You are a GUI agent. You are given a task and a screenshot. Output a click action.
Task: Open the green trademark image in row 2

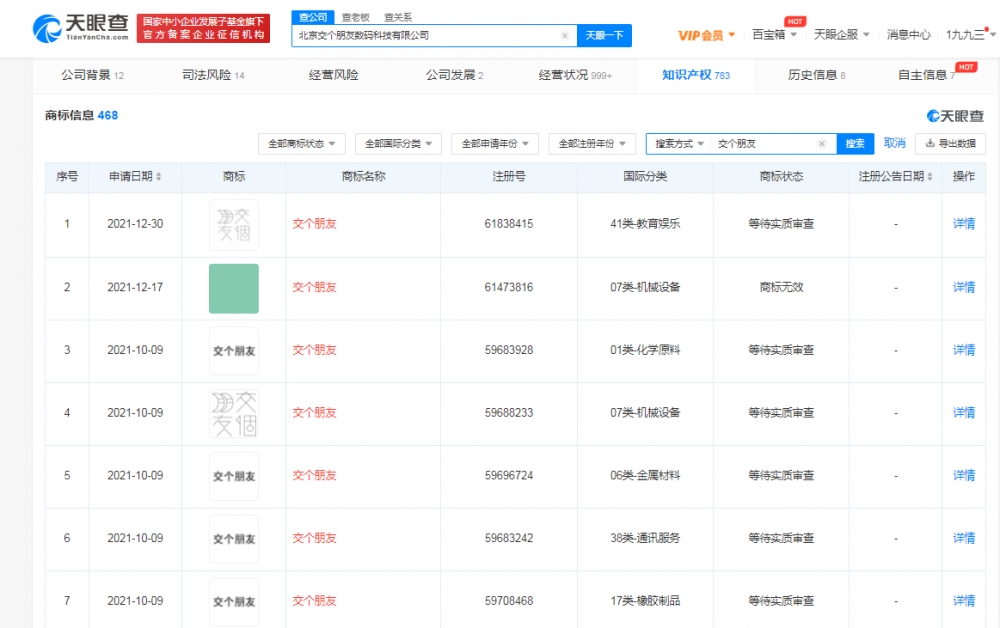click(234, 288)
